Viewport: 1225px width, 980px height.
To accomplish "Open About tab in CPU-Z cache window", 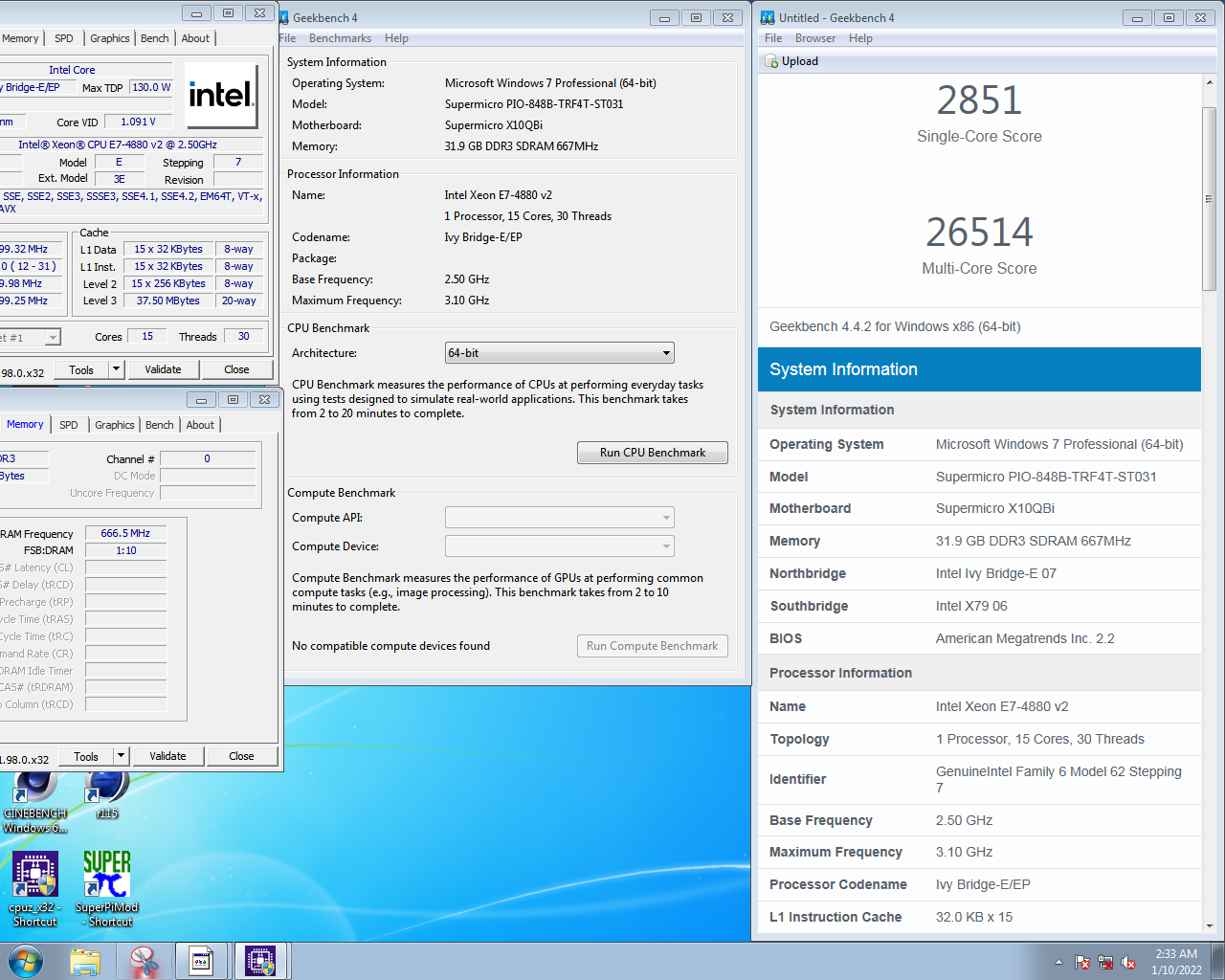I will (x=195, y=38).
